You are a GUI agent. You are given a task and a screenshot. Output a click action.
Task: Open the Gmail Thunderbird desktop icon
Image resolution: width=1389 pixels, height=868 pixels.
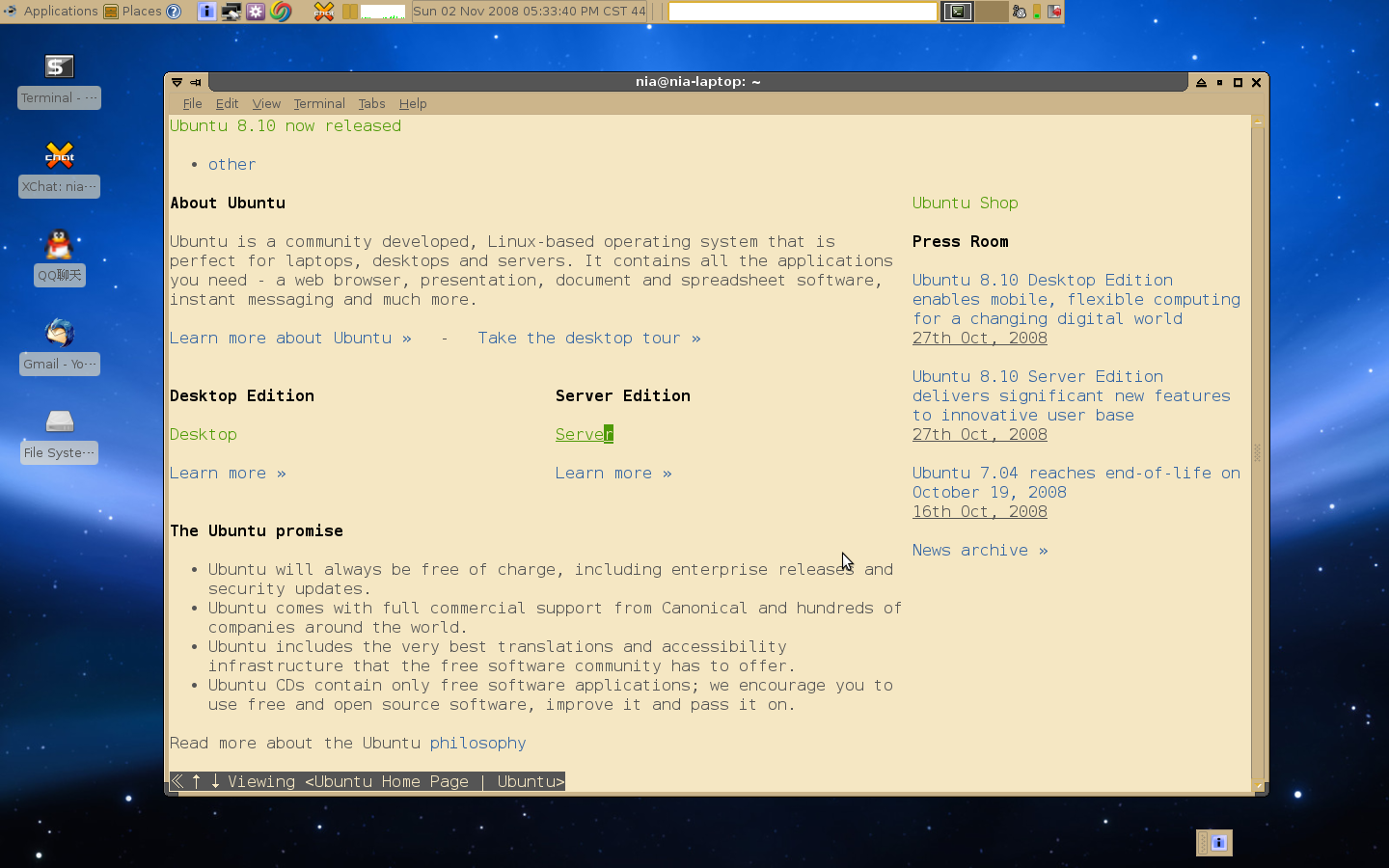coord(59,333)
